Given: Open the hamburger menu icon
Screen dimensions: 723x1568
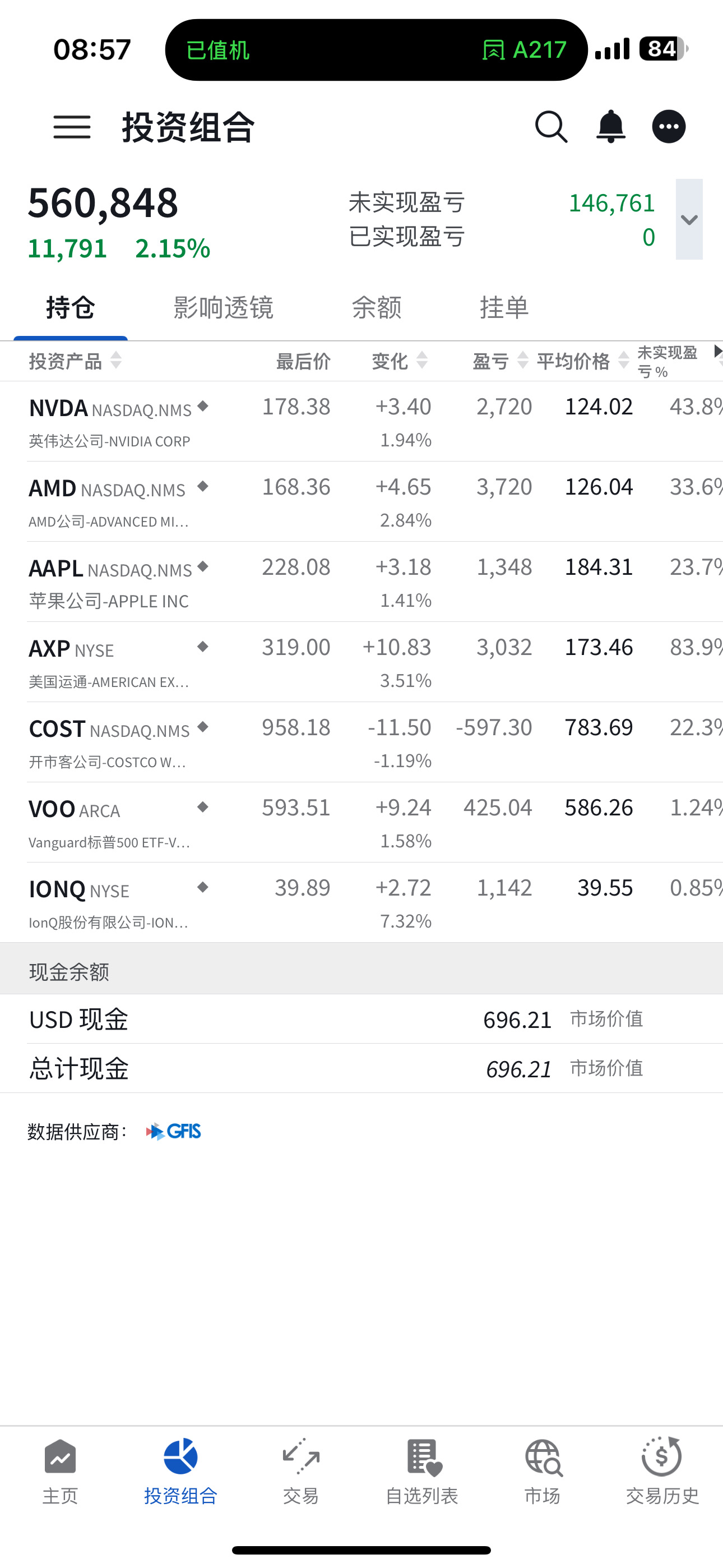Looking at the screenshot, I should click(x=72, y=127).
